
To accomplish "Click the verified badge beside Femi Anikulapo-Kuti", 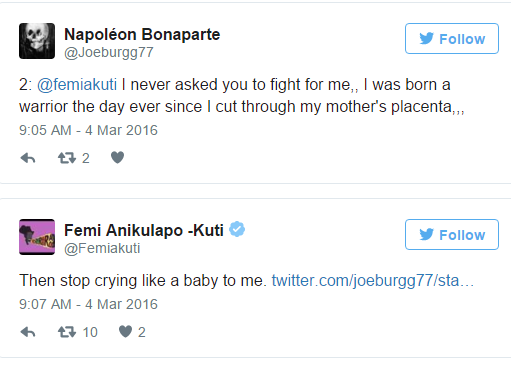I will [237, 229].
